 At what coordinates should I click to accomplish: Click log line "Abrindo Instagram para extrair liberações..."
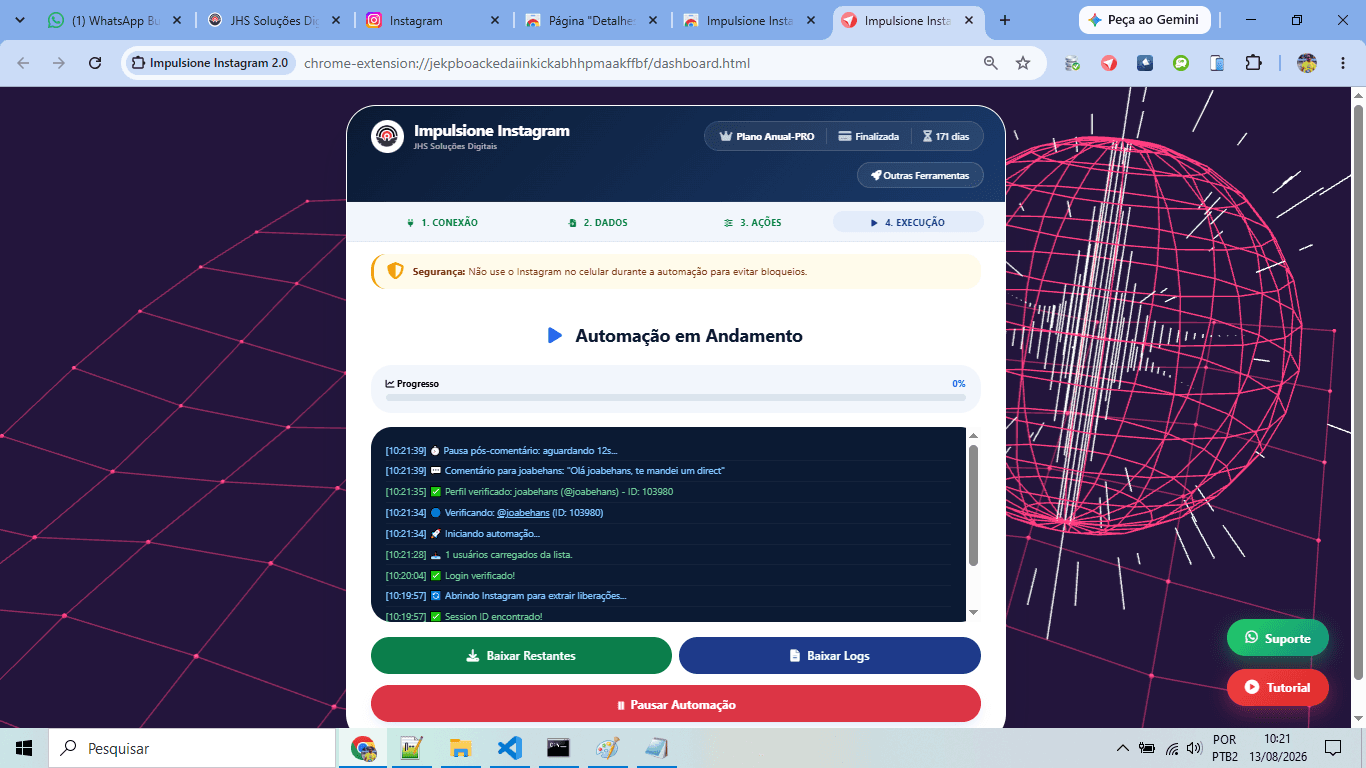[669, 596]
